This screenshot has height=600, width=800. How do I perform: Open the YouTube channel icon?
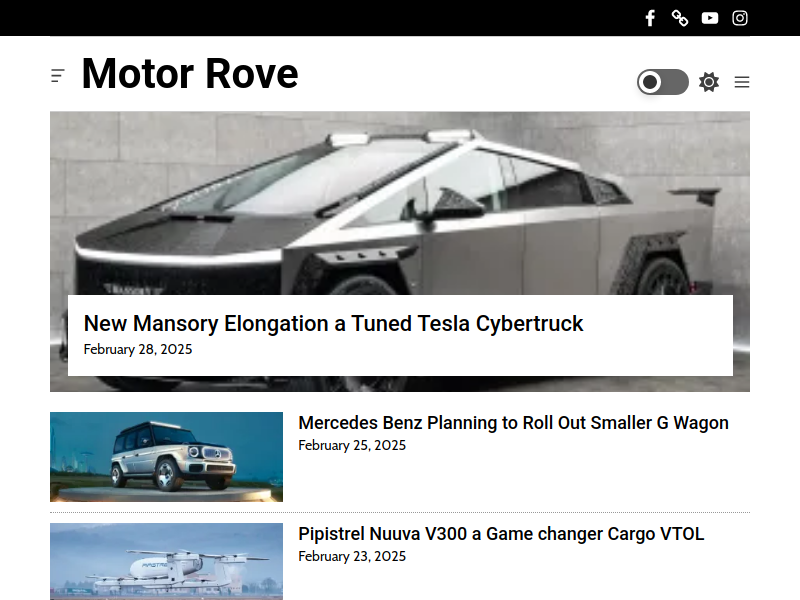click(710, 18)
